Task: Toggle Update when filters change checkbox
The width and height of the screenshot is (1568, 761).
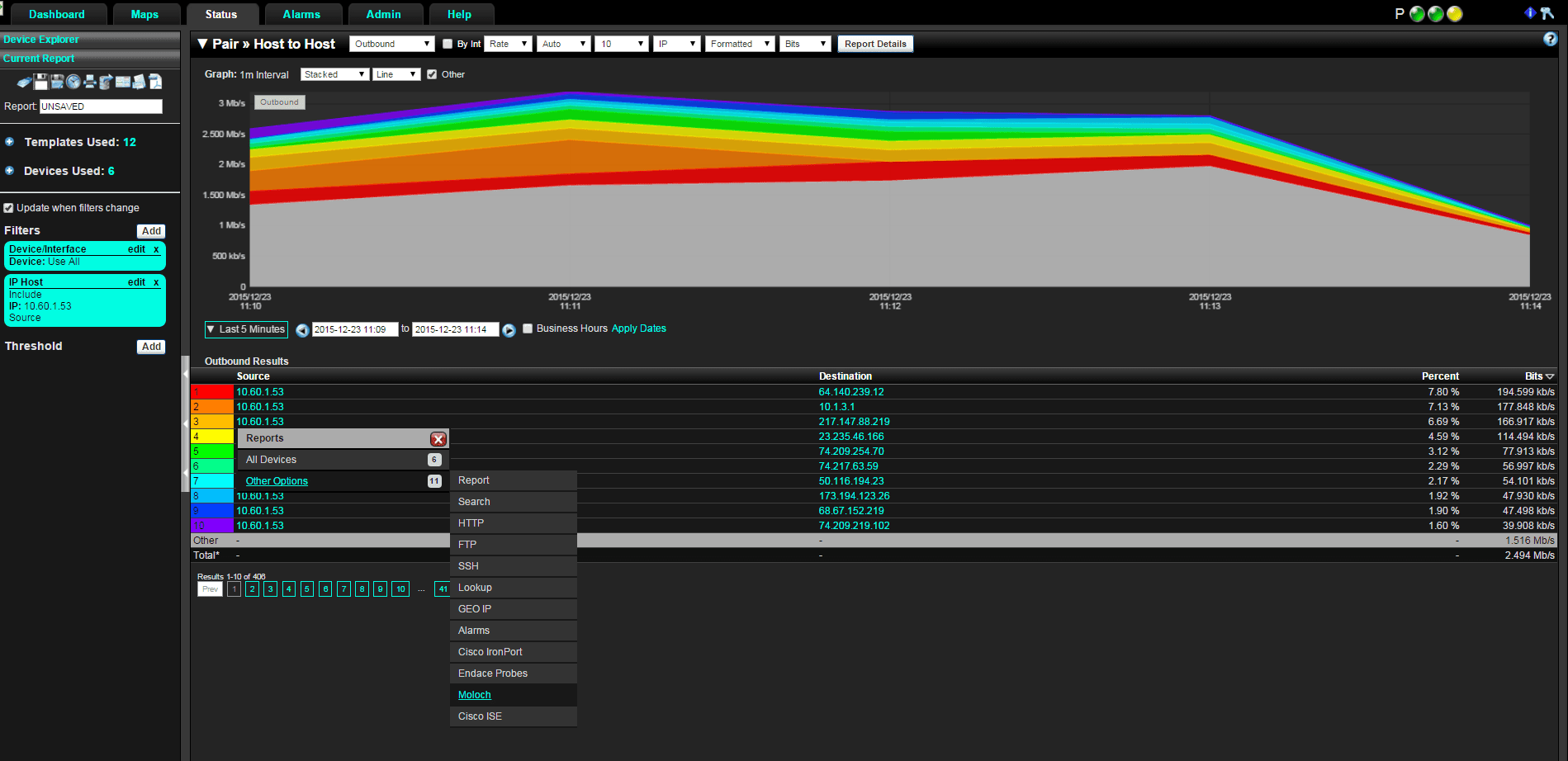Action: tap(8, 208)
